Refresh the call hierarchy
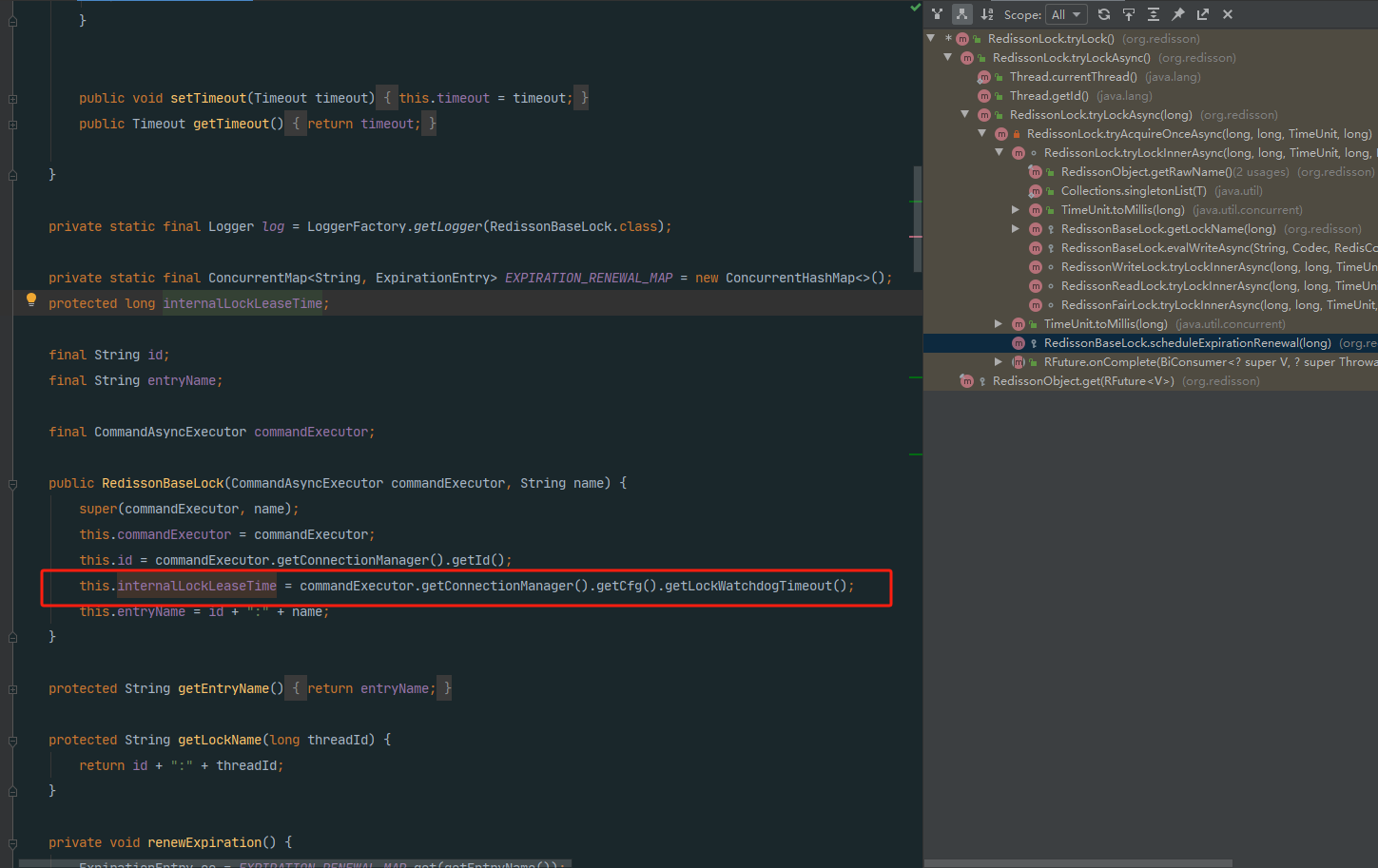1378x868 pixels. [x=1104, y=14]
